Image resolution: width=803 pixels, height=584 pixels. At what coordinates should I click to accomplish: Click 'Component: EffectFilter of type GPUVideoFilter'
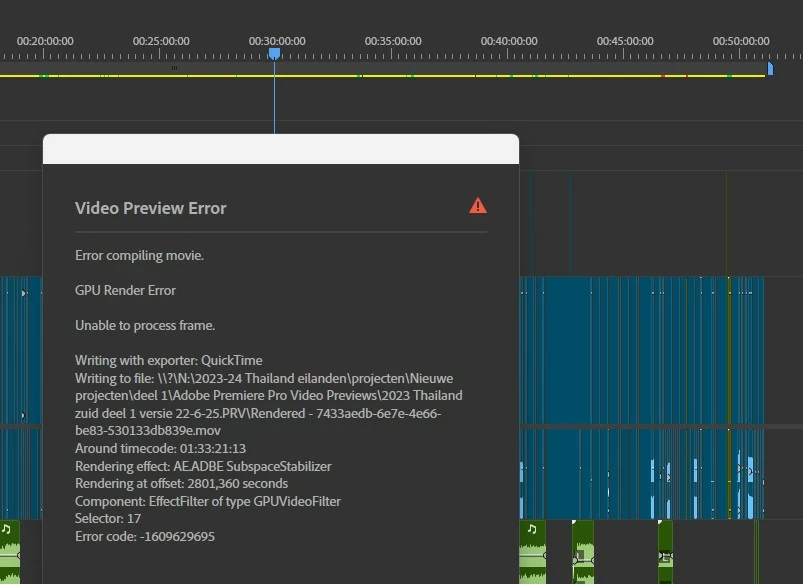point(208,501)
